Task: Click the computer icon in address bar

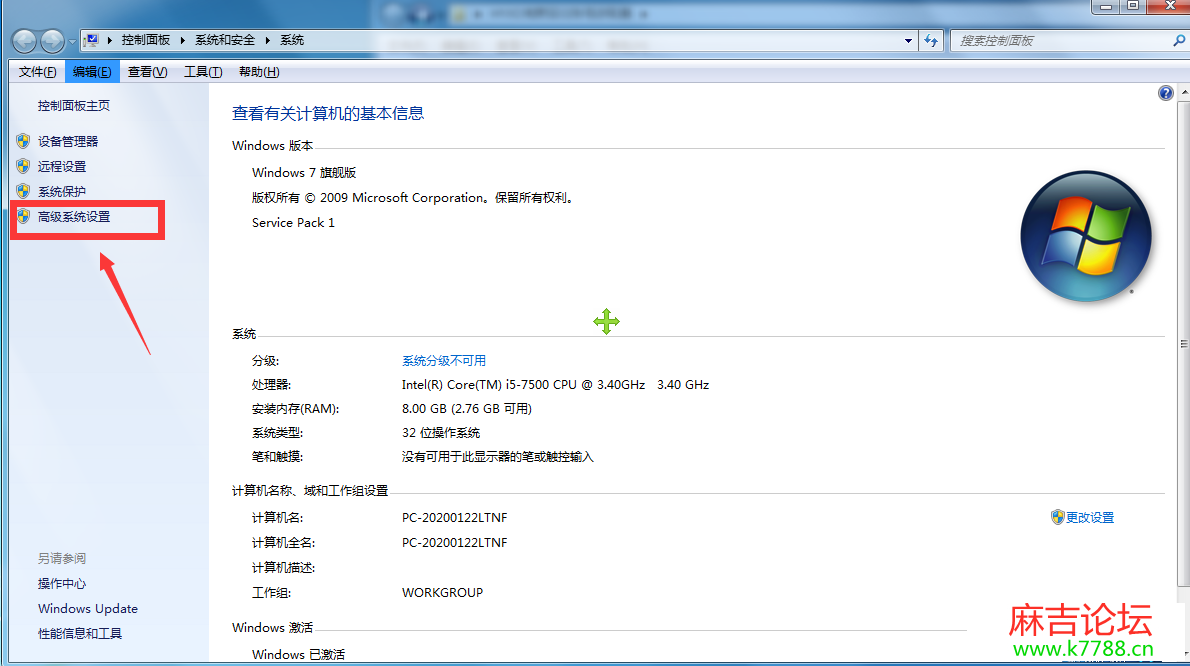Action: [x=91, y=39]
